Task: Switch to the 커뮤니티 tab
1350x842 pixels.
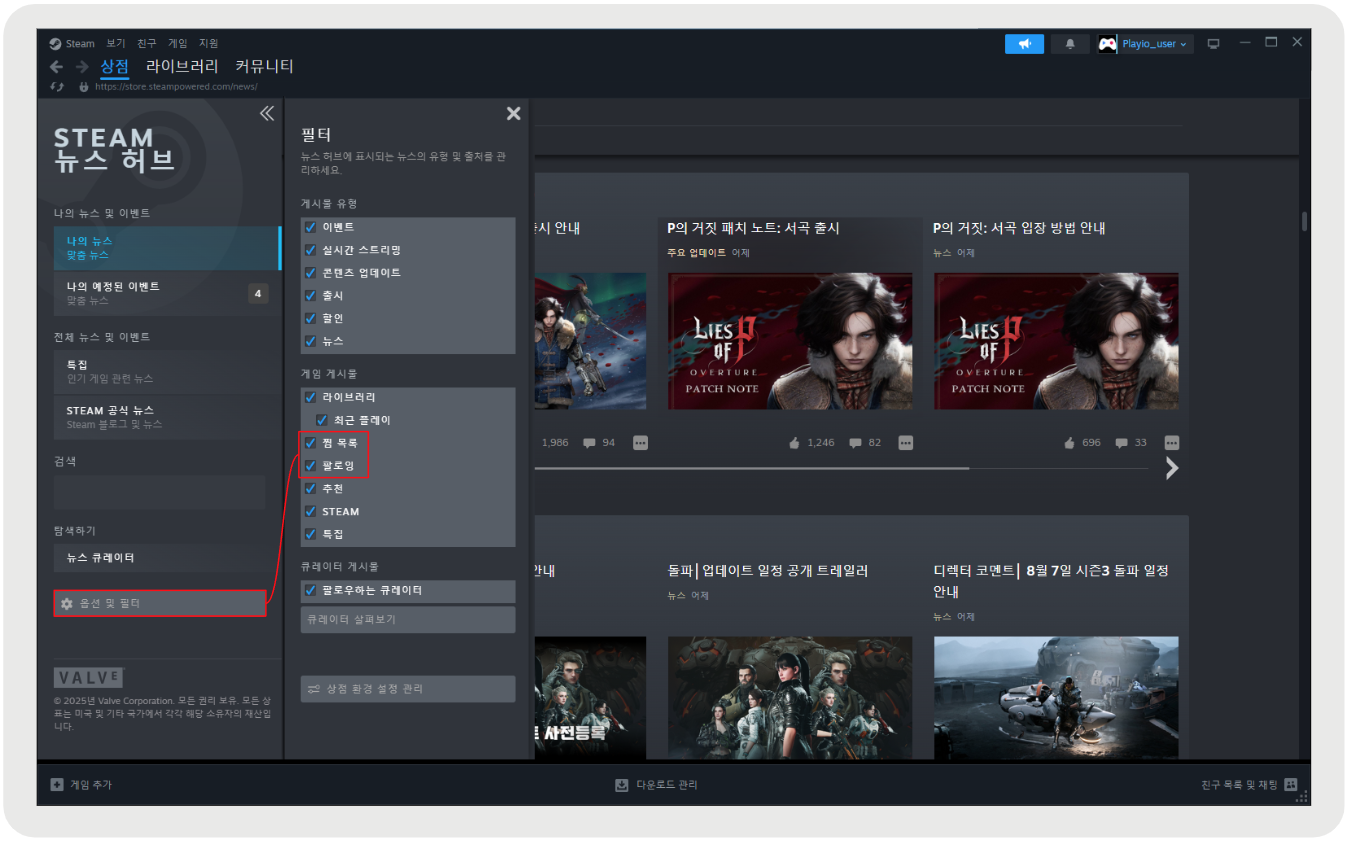Action: [x=264, y=67]
